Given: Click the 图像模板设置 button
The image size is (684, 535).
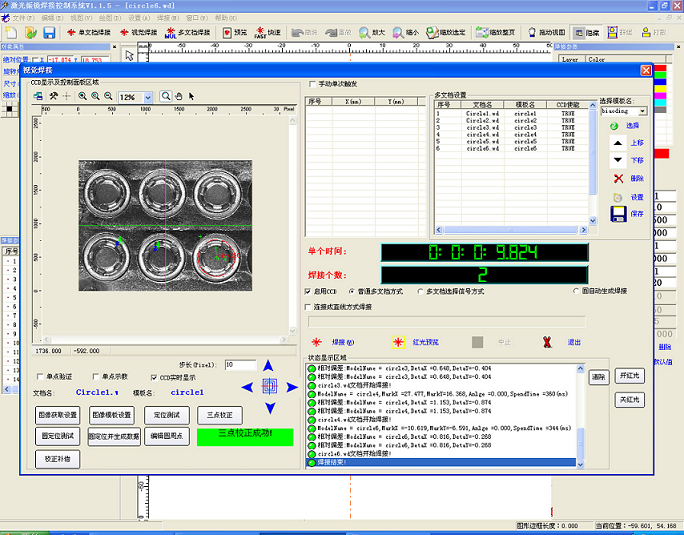Looking at the screenshot, I should point(112,415).
